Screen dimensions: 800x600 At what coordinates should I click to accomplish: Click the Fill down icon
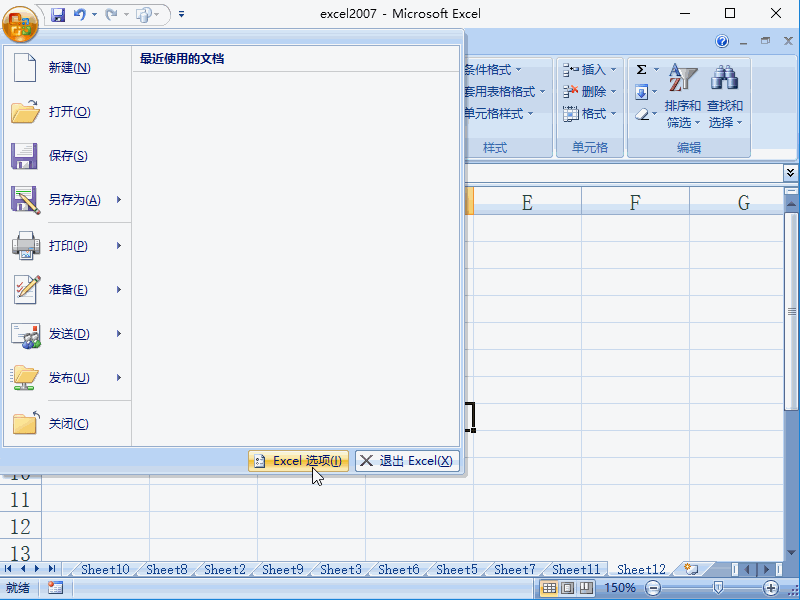[641, 92]
